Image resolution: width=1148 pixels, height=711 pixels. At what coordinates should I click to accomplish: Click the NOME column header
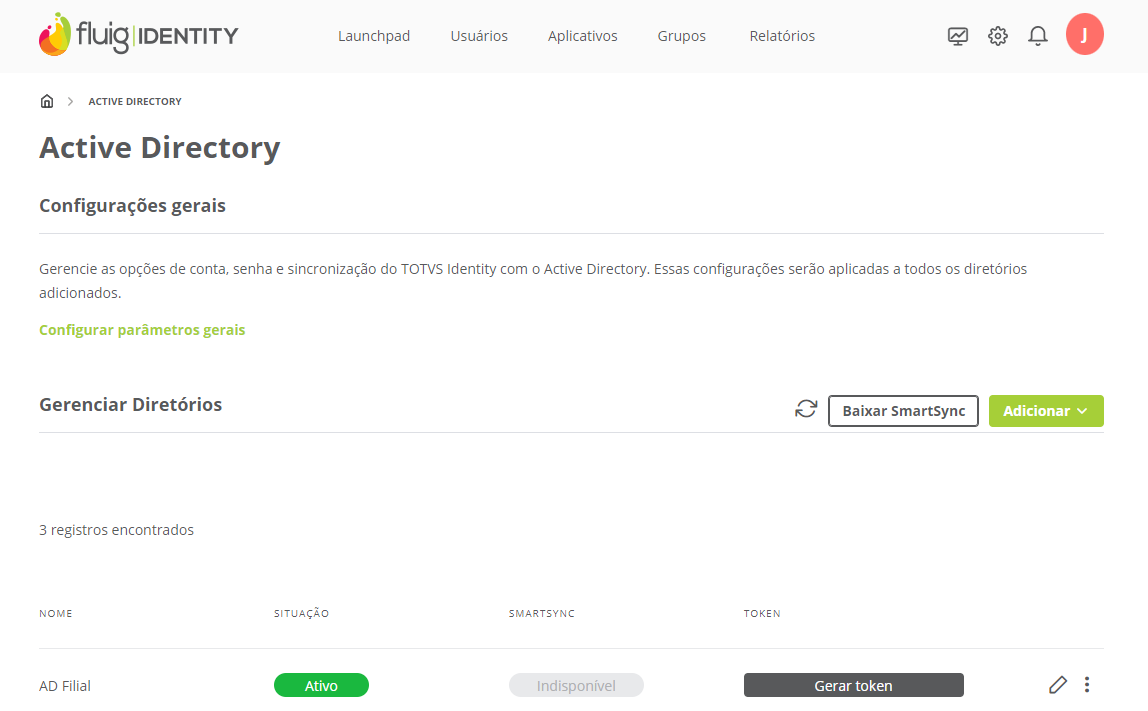tap(56, 614)
